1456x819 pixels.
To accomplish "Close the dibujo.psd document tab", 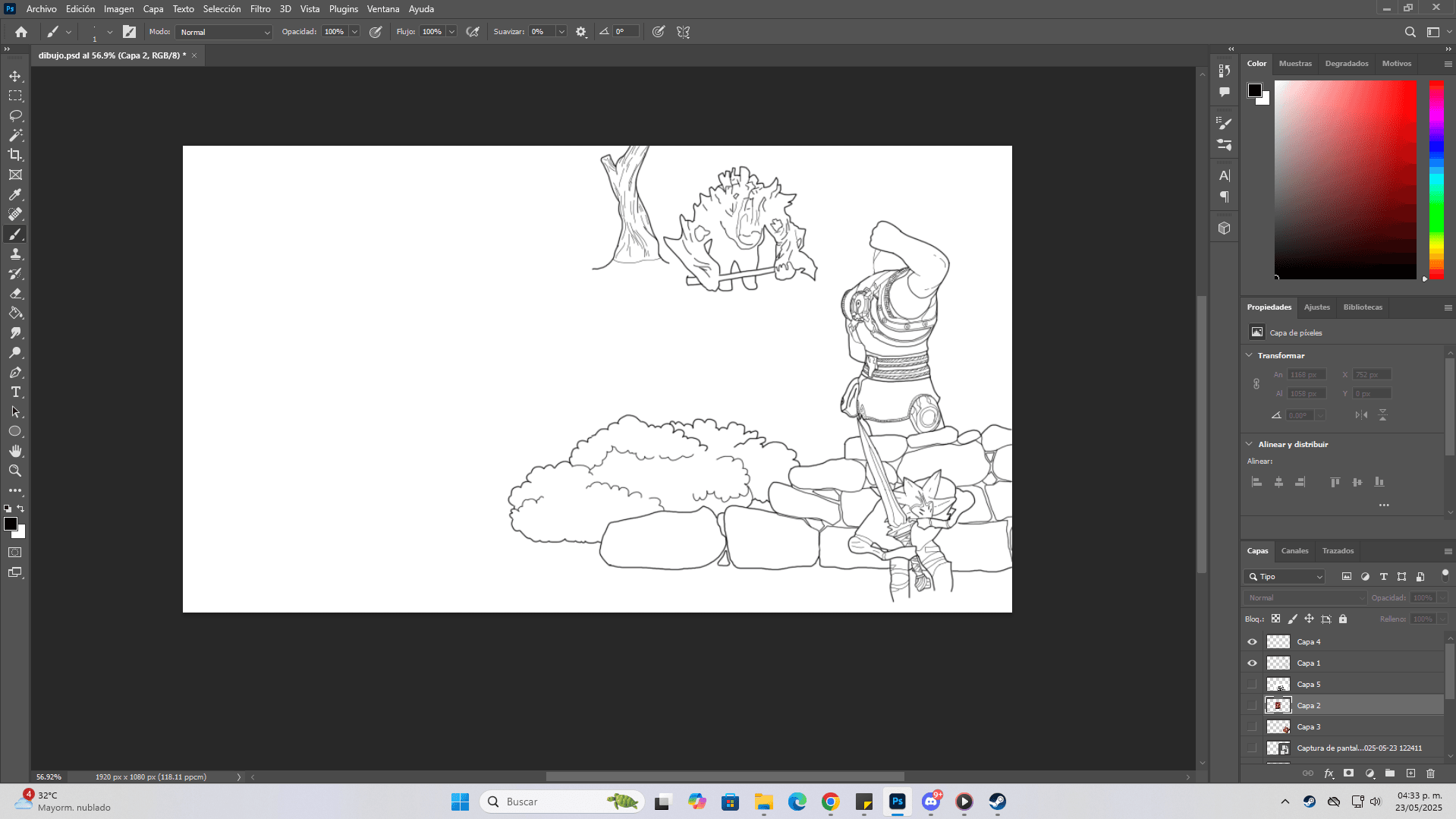I will [x=194, y=55].
